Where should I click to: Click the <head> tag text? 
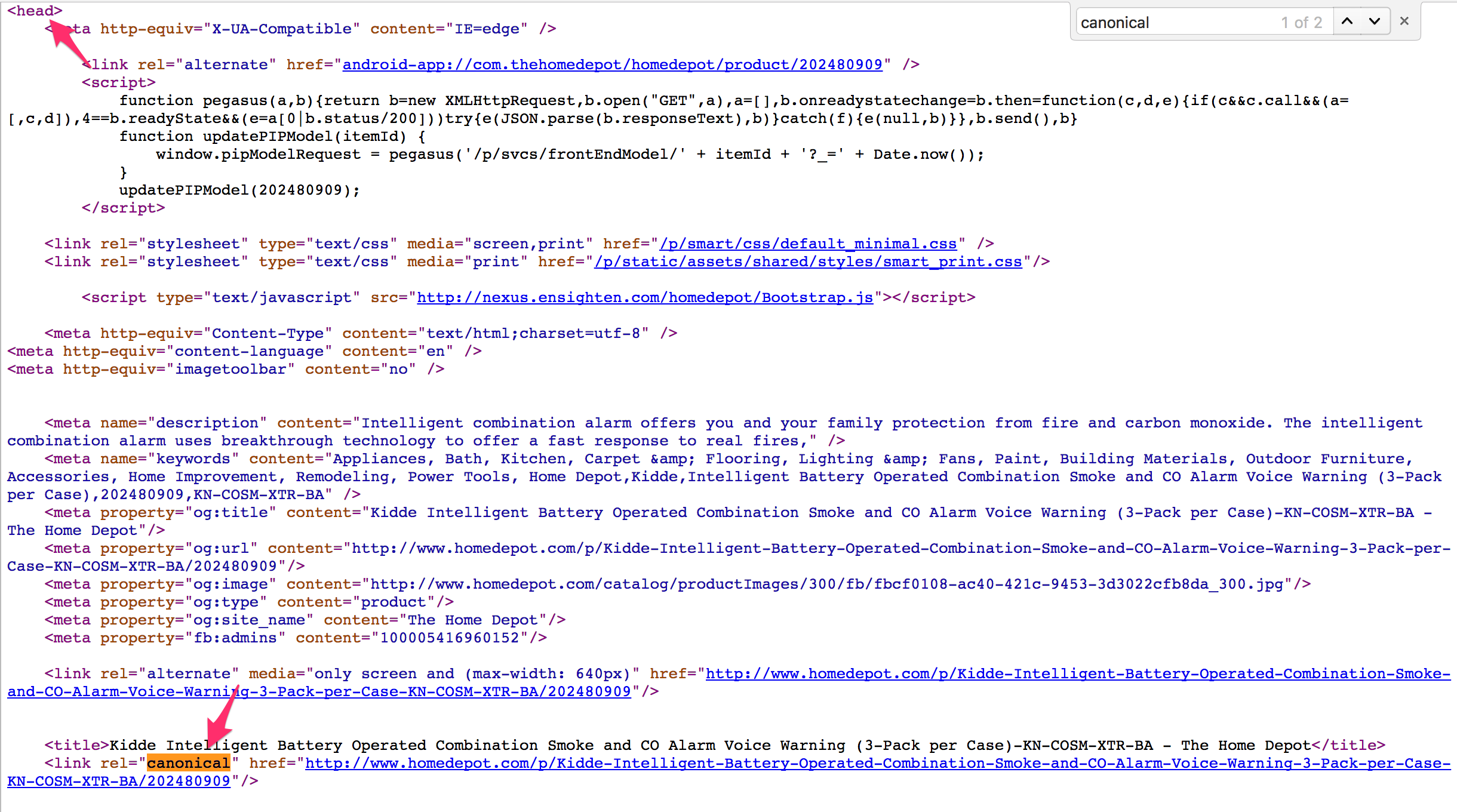35,11
